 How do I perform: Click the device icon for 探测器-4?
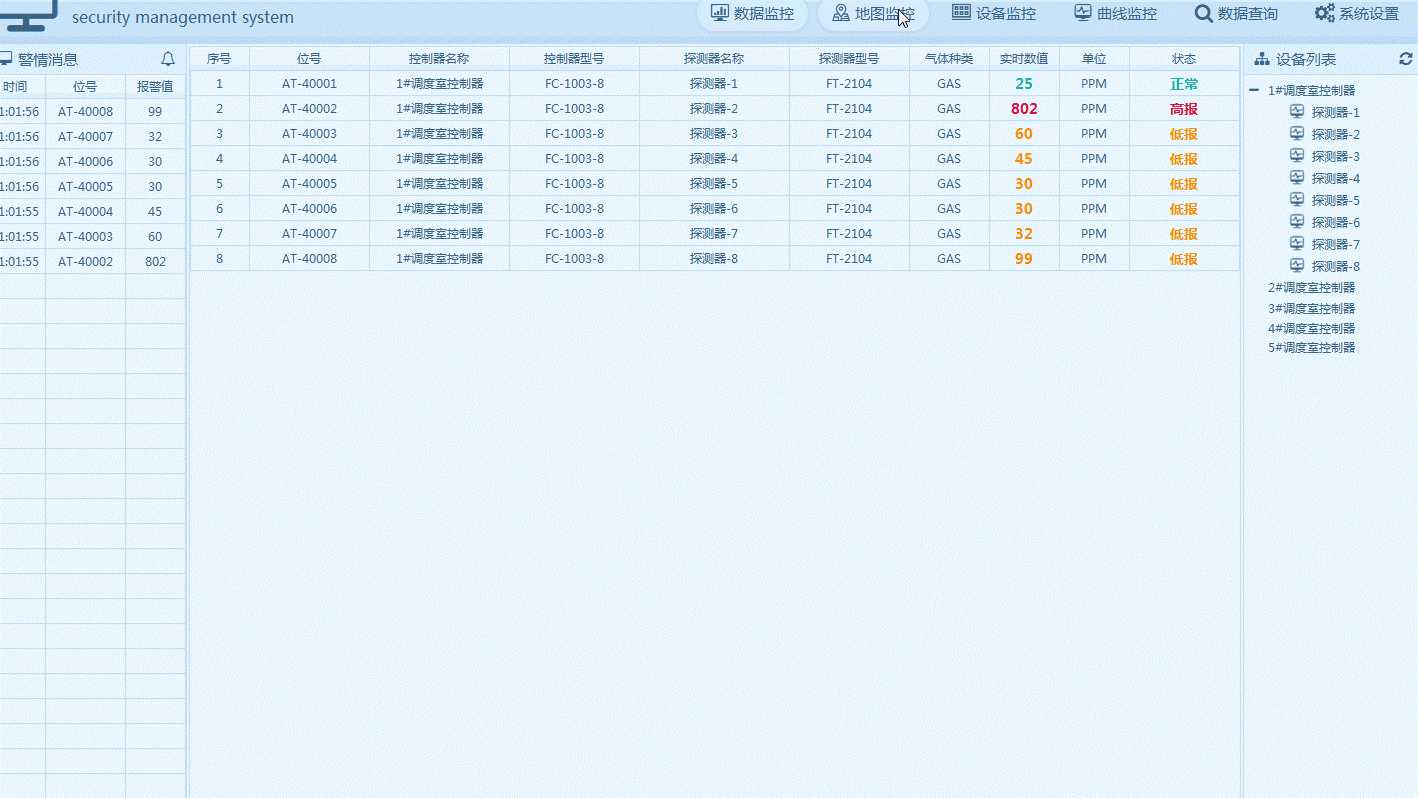click(x=1297, y=178)
